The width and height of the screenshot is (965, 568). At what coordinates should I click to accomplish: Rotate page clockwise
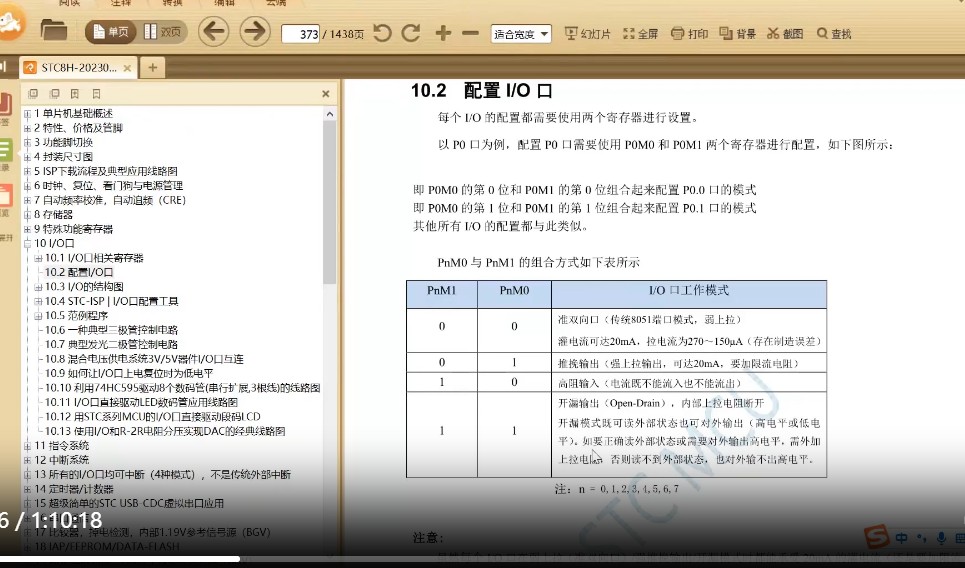click(x=410, y=33)
